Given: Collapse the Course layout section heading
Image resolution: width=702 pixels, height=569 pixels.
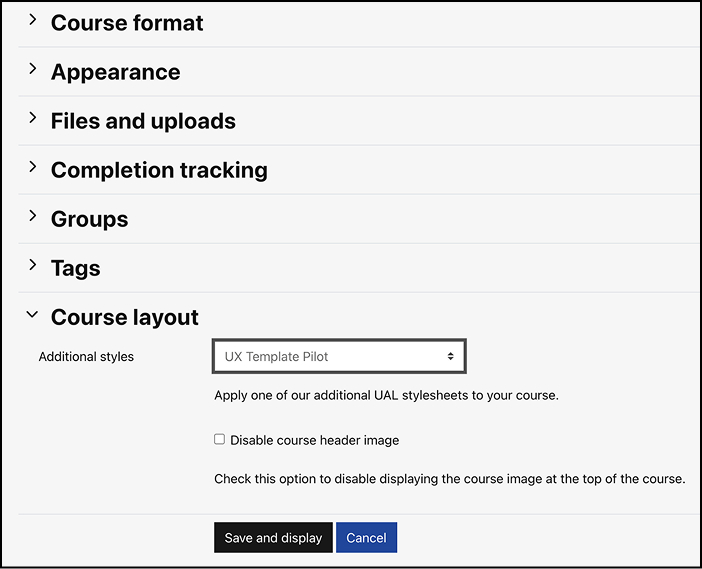Looking at the screenshot, I should pos(125,317).
